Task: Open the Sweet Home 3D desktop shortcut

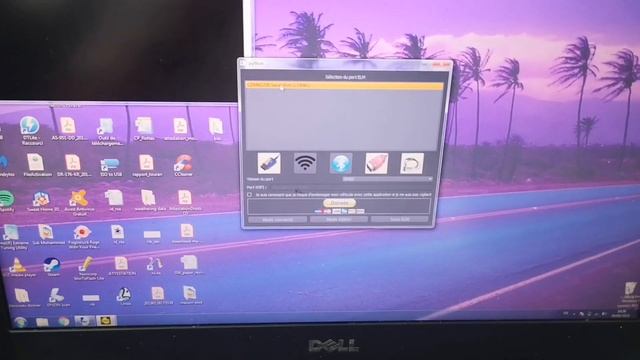Action: (42, 201)
